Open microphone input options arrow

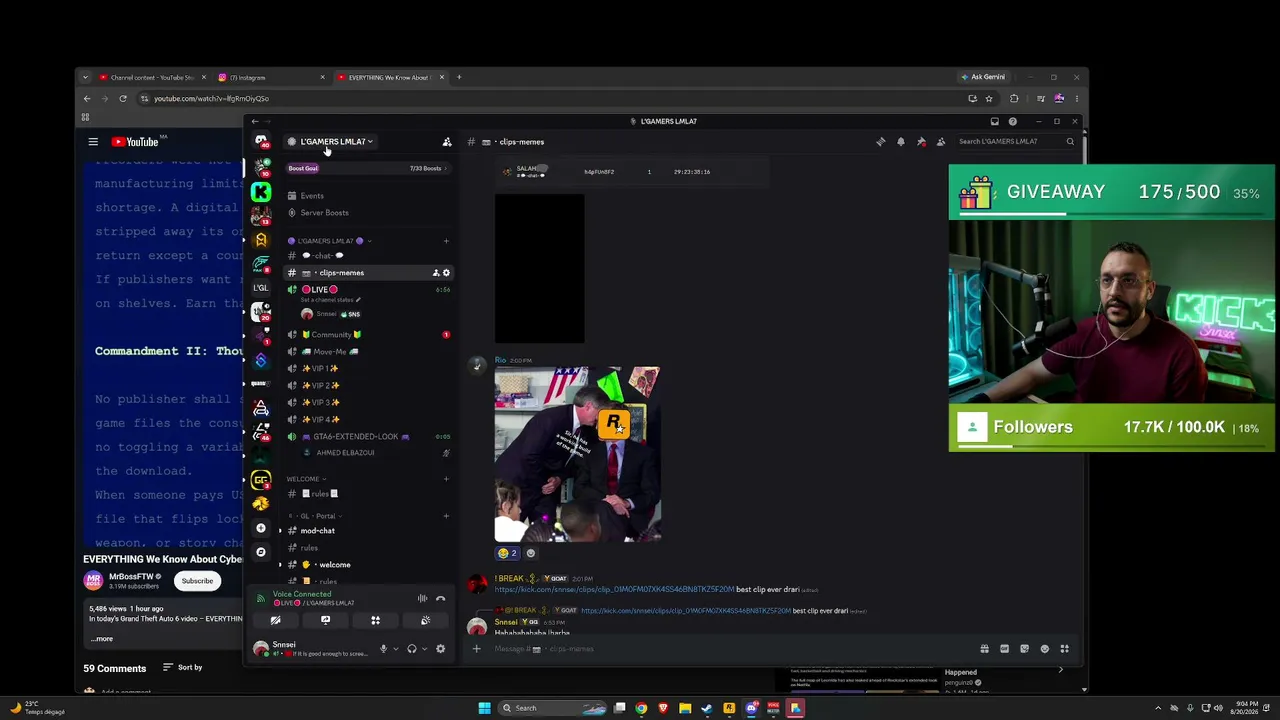(395, 649)
